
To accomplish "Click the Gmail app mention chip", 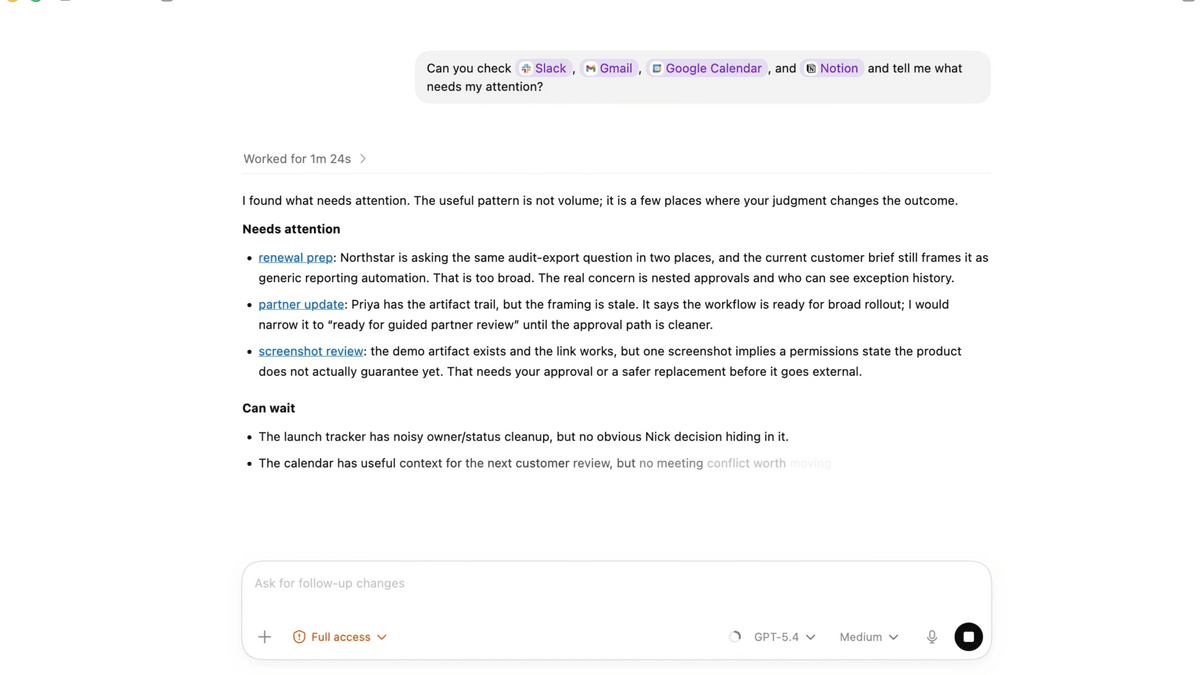I will [x=608, y=68].
